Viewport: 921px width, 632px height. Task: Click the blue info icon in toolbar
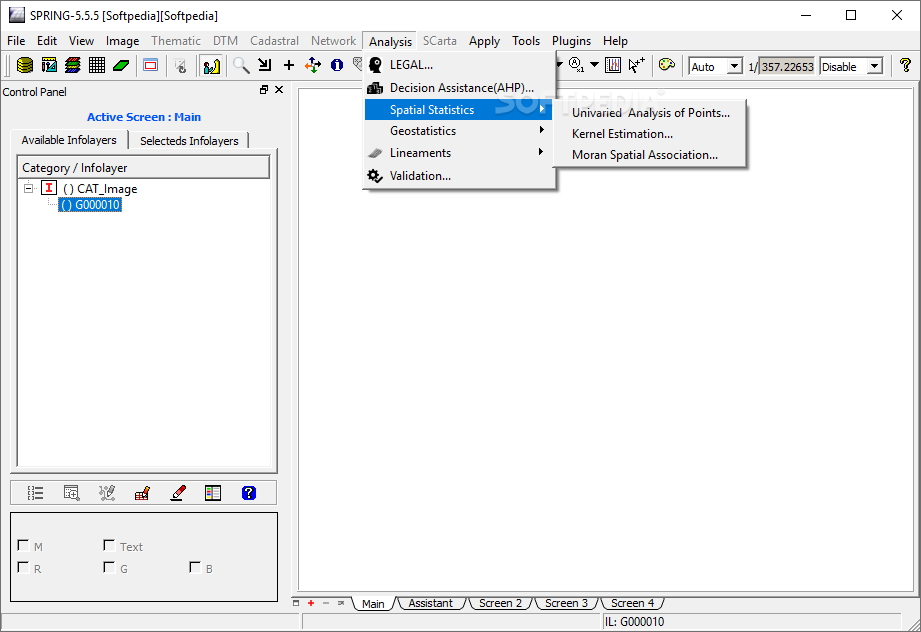(x=337, y=65)
